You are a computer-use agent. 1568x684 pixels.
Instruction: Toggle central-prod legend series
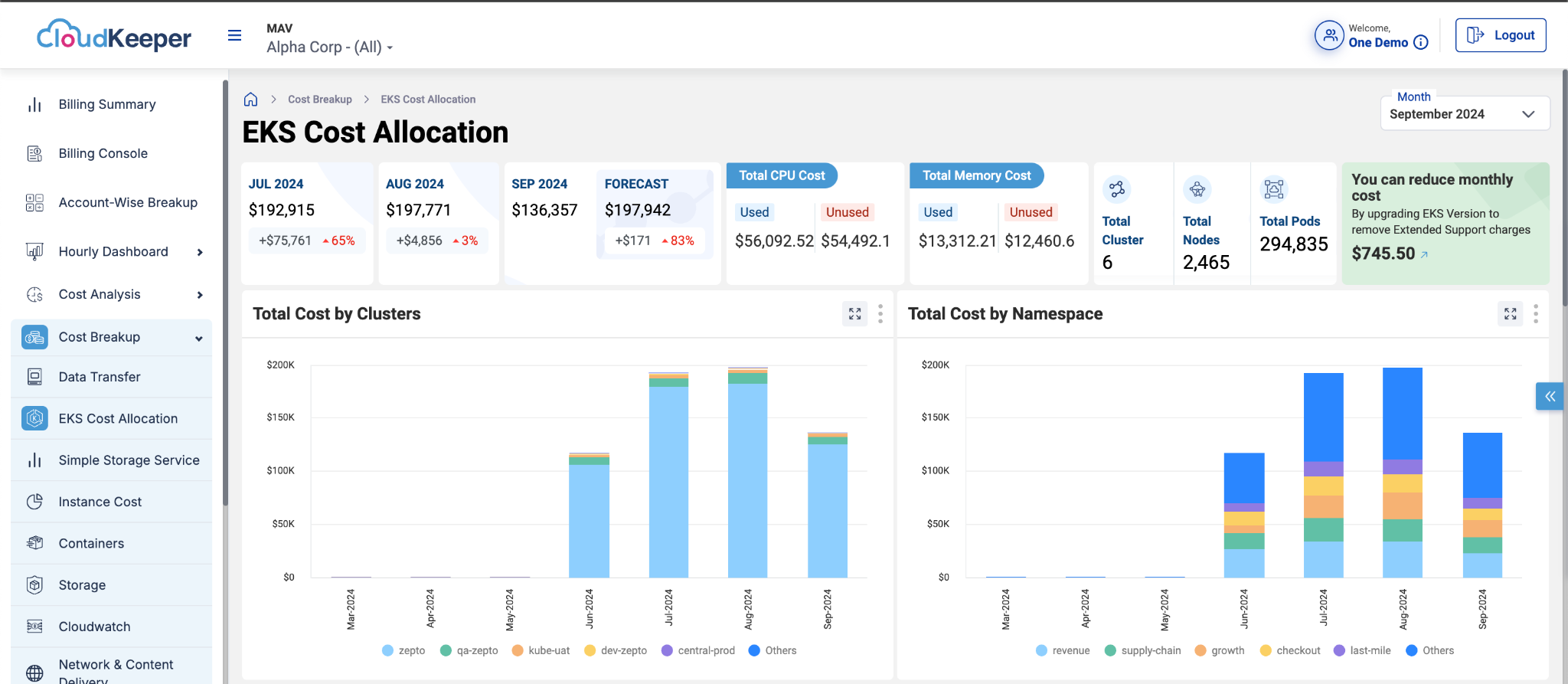[x=698, y=650]
